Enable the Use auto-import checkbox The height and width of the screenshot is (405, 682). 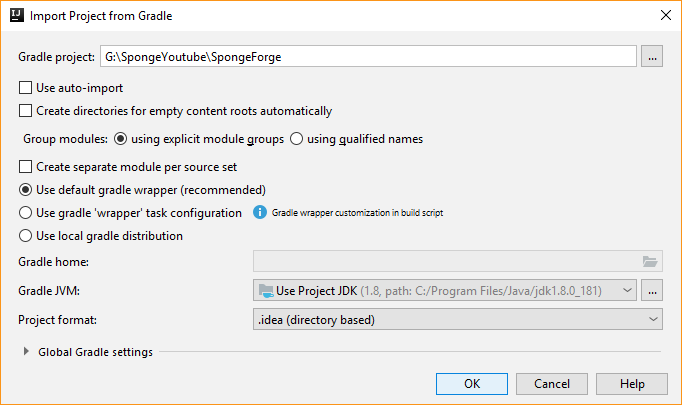[26, 88]
